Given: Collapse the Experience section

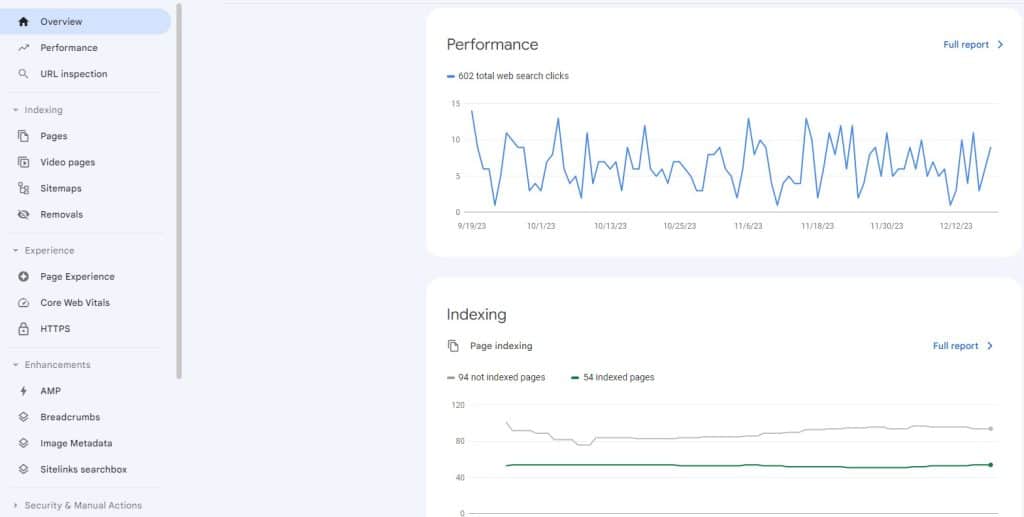Looking at the screenshot, I should point(15,251).
